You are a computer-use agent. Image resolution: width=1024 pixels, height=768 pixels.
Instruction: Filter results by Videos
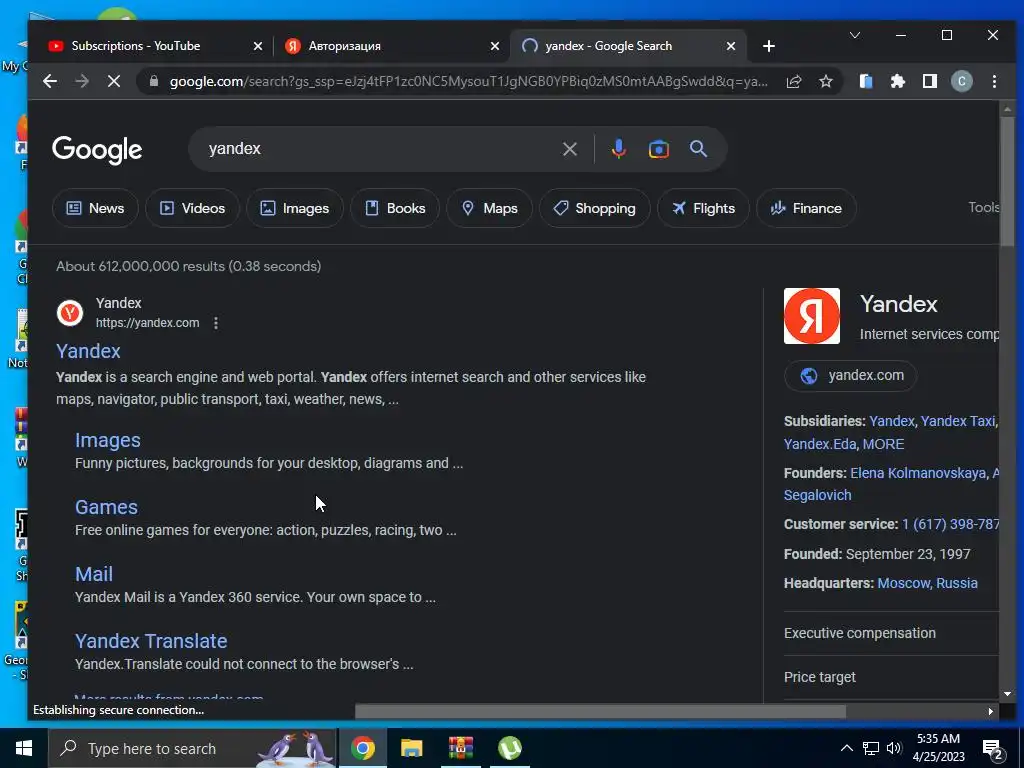click(x=193, y=208)
